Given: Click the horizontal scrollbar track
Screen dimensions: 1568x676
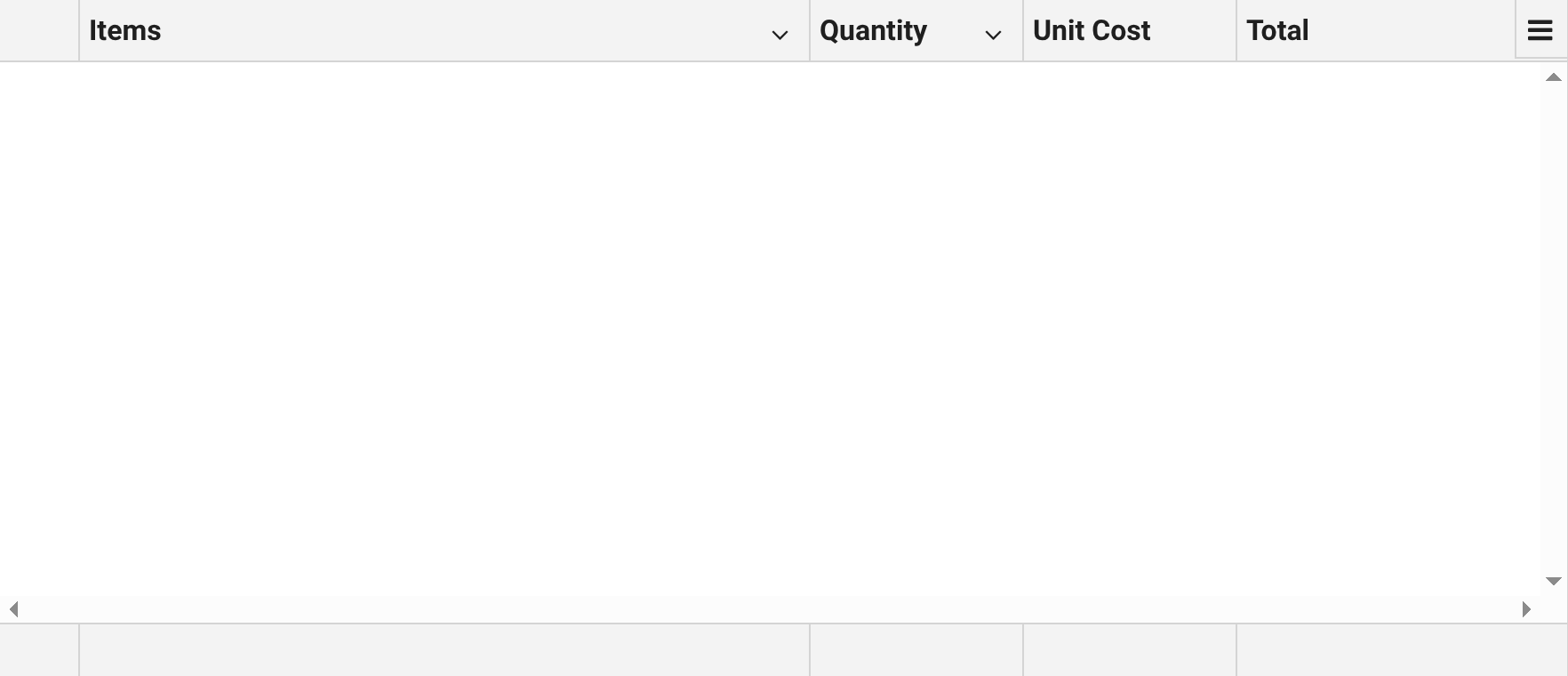Looking at the screenshot, I should [x=764, y=609].
